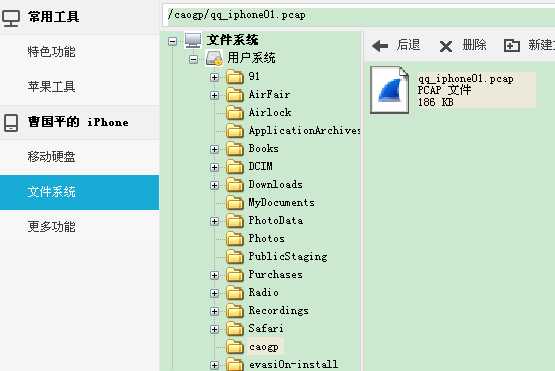
Task: Click the Photos folder icon
Action: pyautogui.click(x=235, y=239)
